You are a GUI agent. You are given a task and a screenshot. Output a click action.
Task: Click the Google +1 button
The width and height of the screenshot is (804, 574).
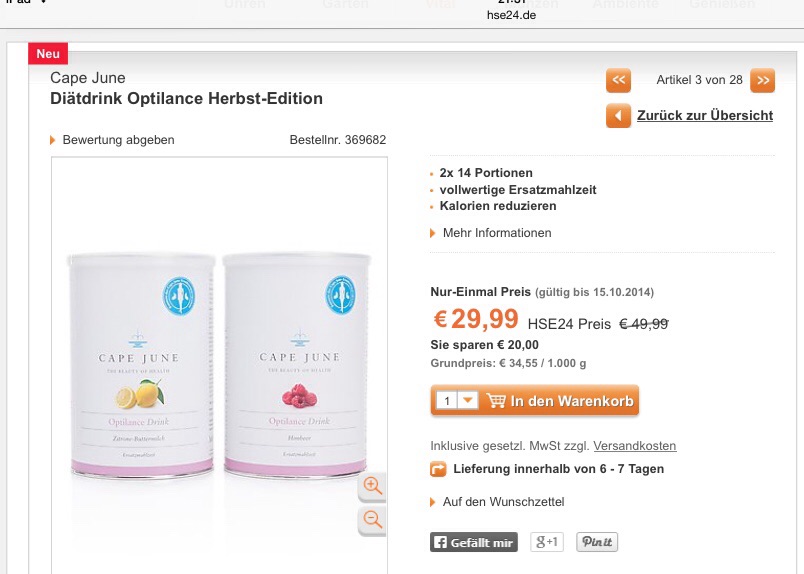pos(547,542)
